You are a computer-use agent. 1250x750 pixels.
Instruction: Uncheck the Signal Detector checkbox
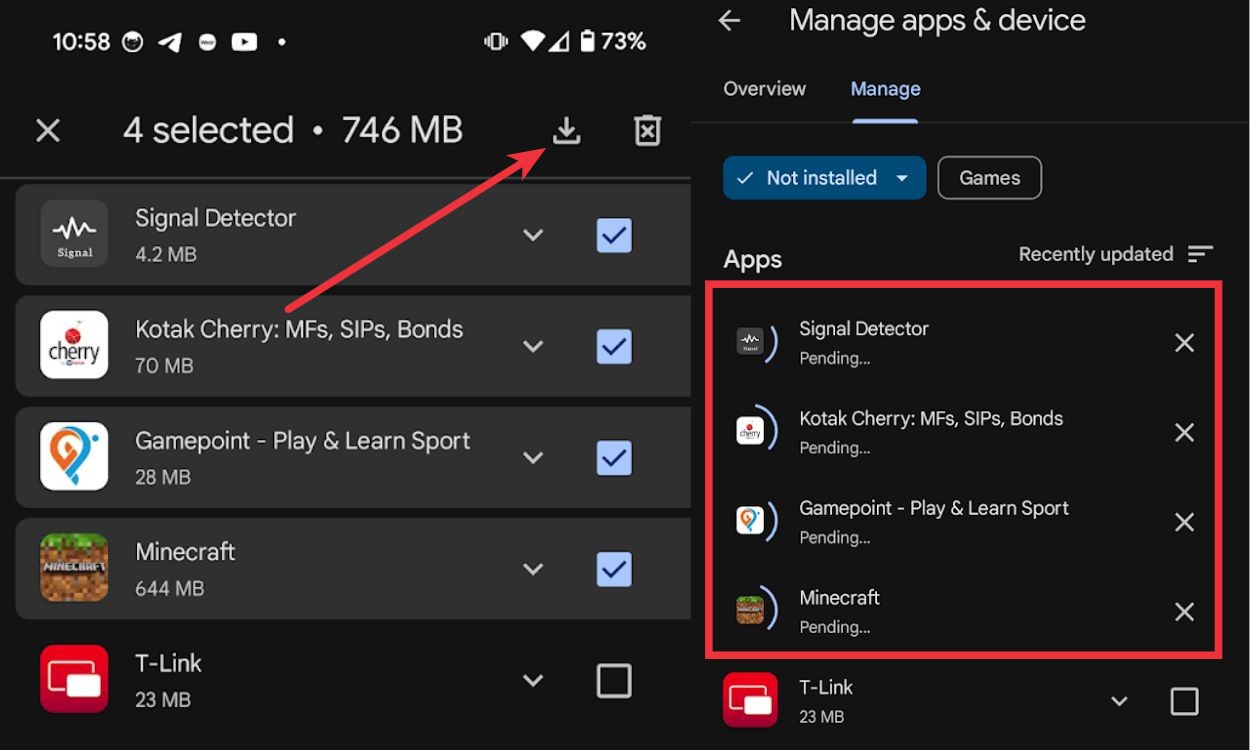613,235
